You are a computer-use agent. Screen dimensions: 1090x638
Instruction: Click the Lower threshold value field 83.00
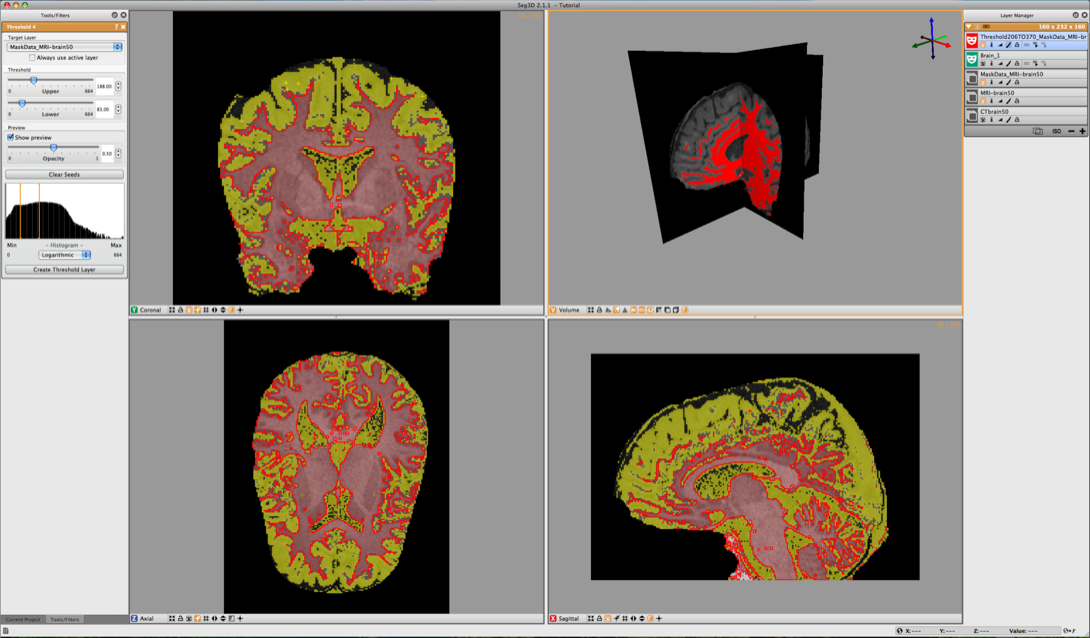[x=104, y=109]
